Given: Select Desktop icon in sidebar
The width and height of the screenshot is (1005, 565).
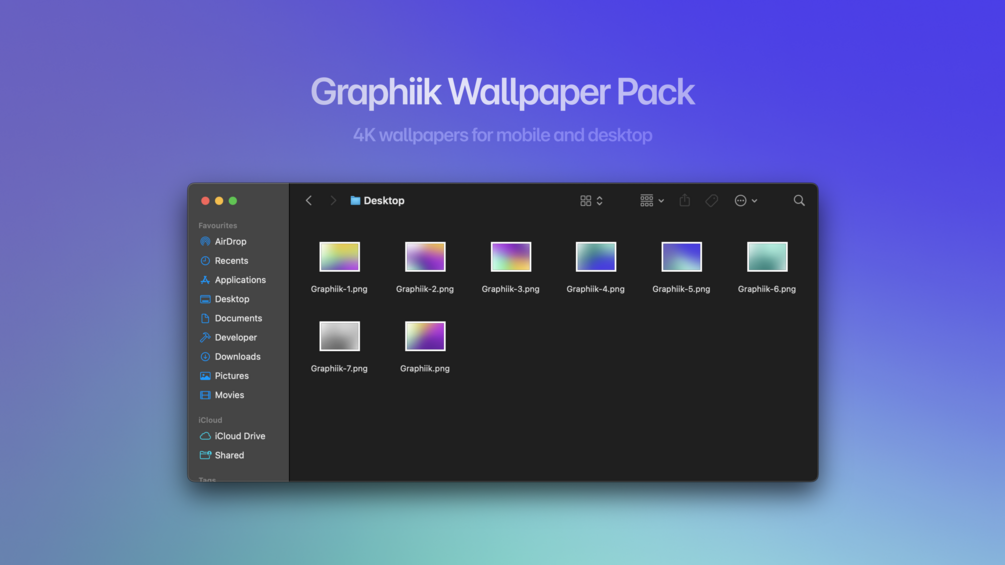Looking at the screenshot, I should 205,299.
